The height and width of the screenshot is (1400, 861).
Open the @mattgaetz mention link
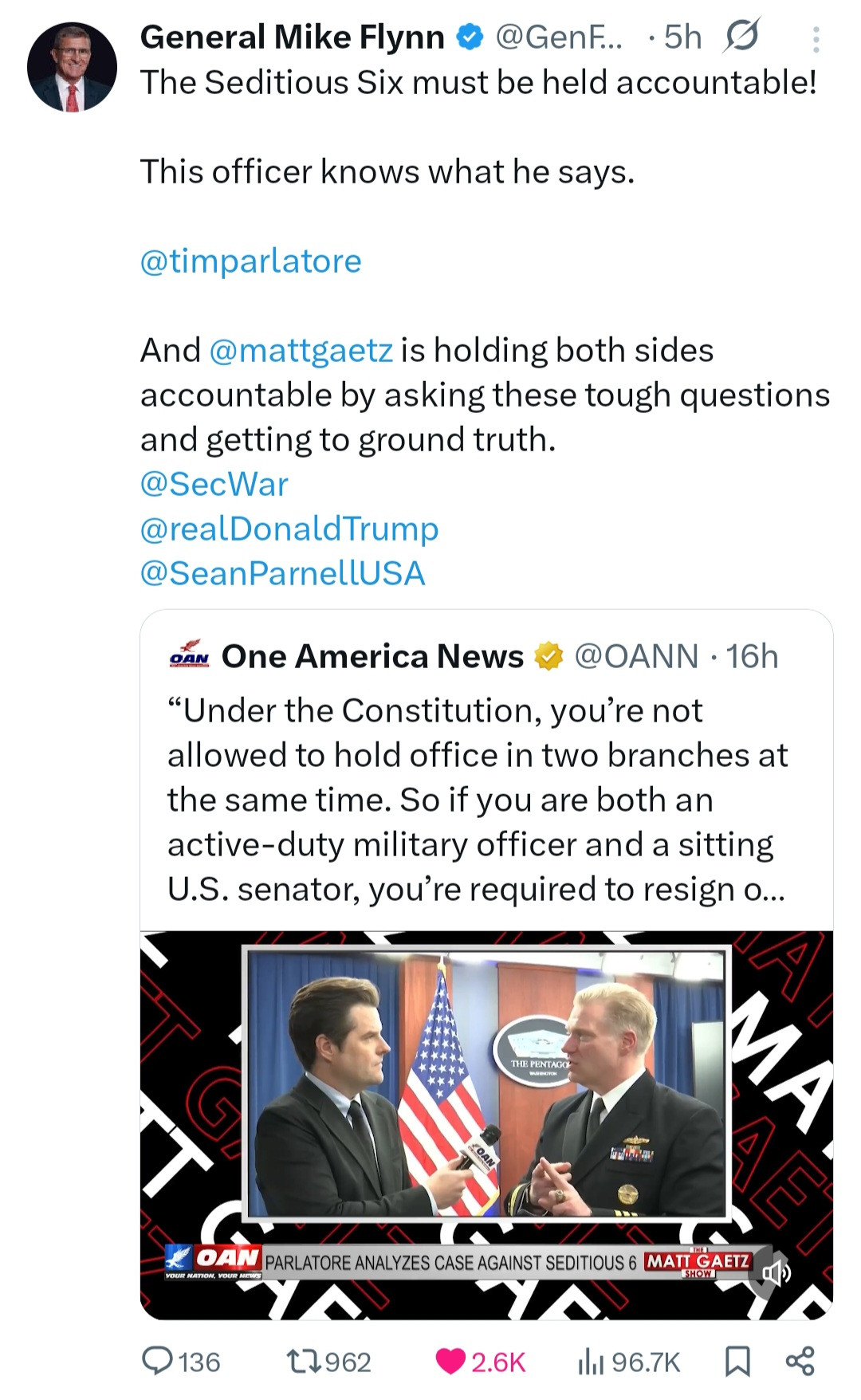tap(301, 350)
